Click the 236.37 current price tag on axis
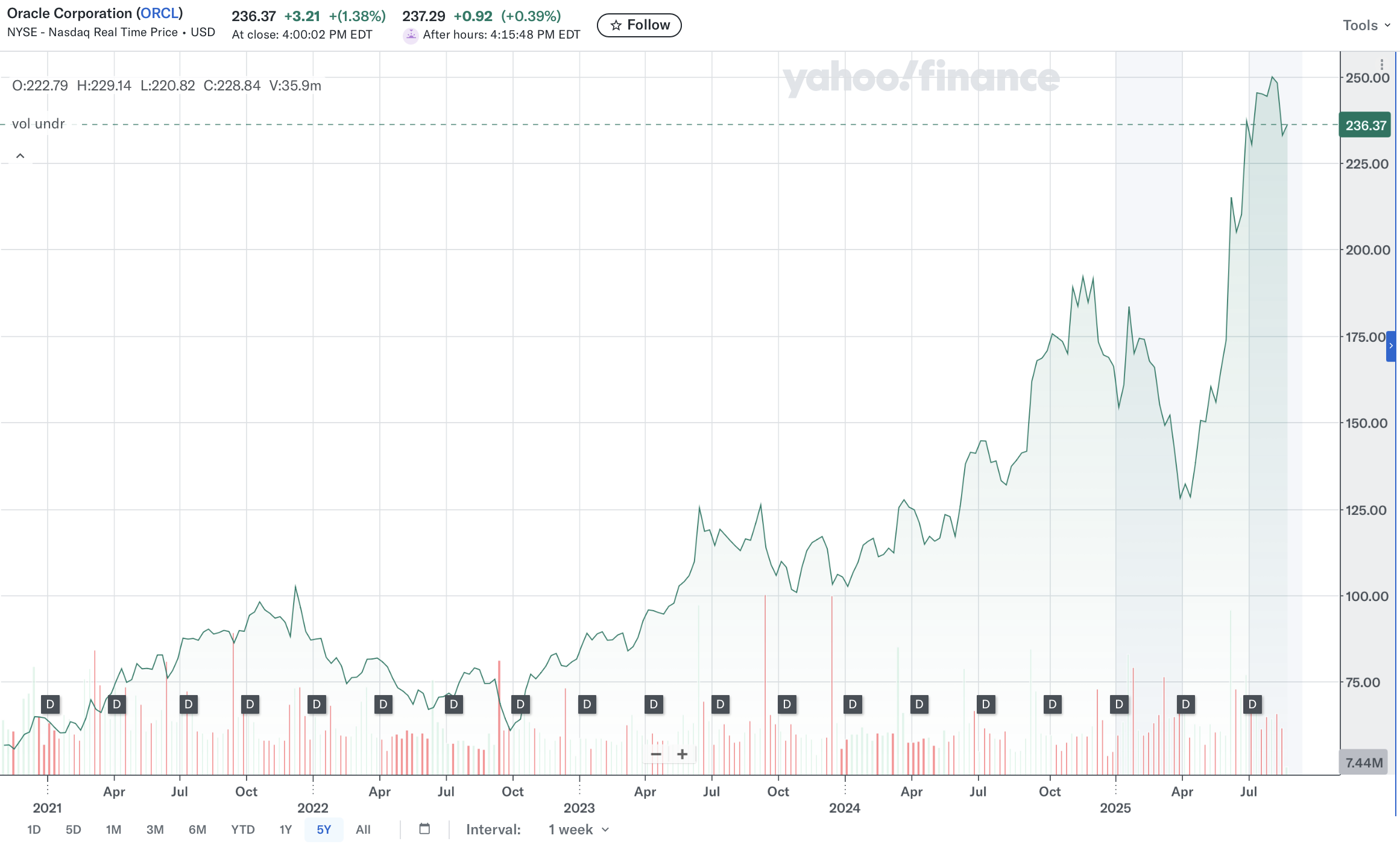Image resolution: width=1400 pixels, height=850 pixels. (1365, 125)
